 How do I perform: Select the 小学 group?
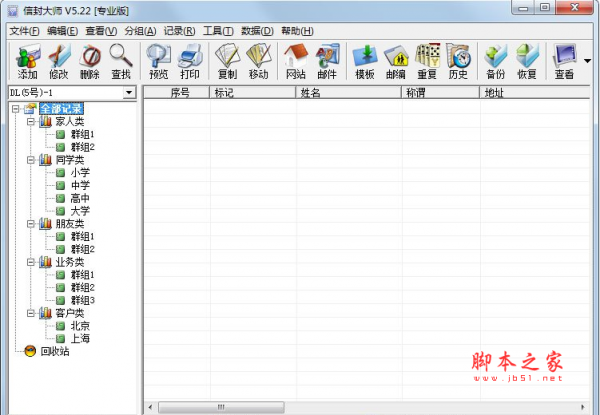(x=80, y=173)
